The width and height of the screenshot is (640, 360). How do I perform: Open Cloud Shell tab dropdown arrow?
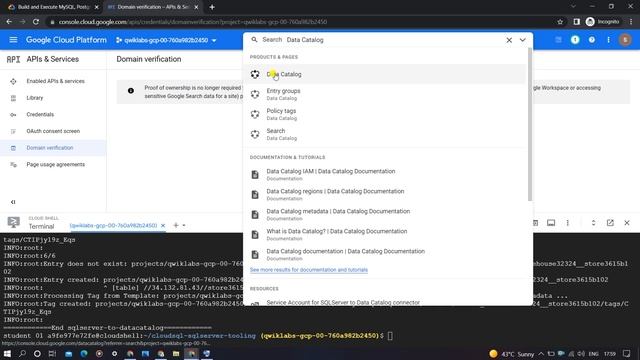pos(184,225)
